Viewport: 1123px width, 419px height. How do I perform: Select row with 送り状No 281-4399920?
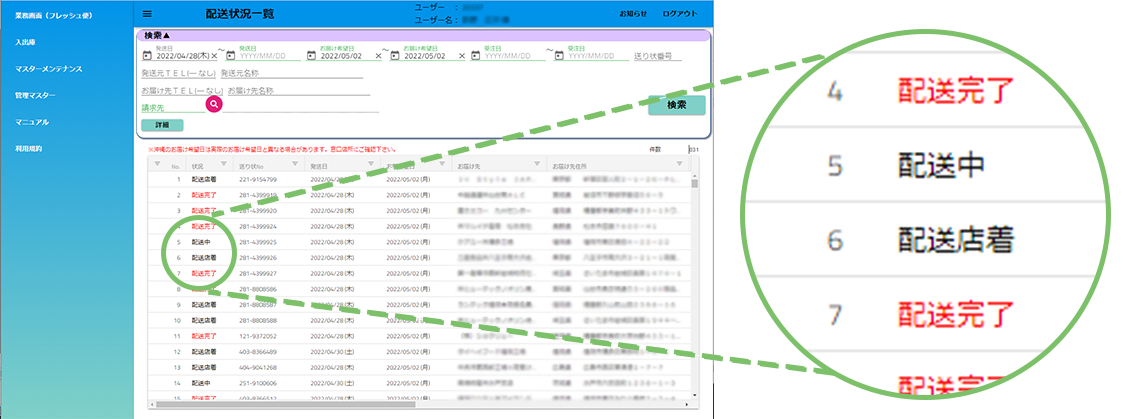420,211
